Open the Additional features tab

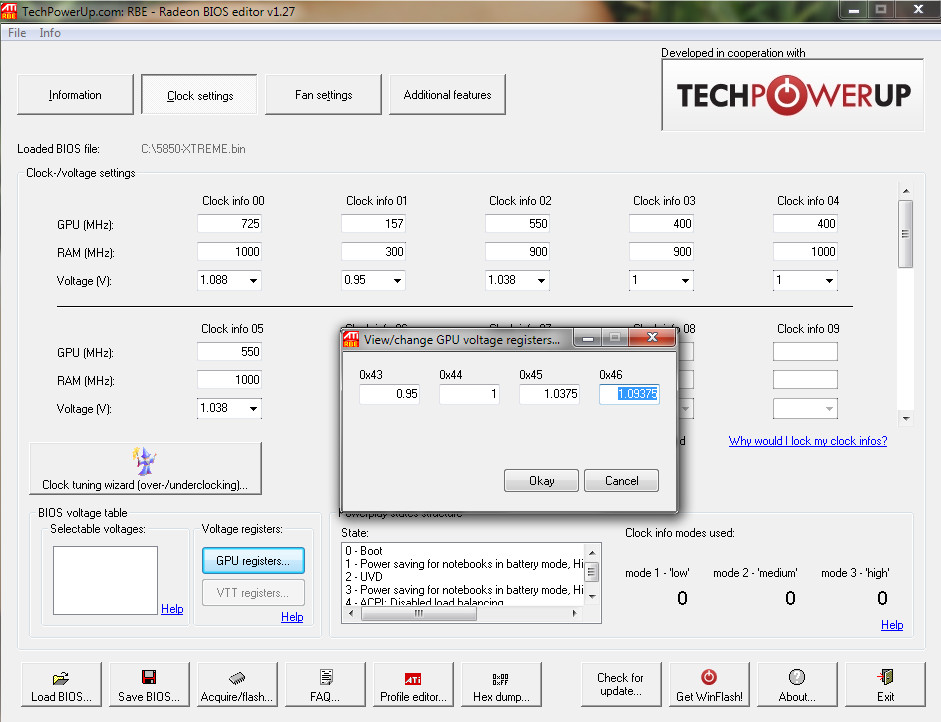coord(448,95)
